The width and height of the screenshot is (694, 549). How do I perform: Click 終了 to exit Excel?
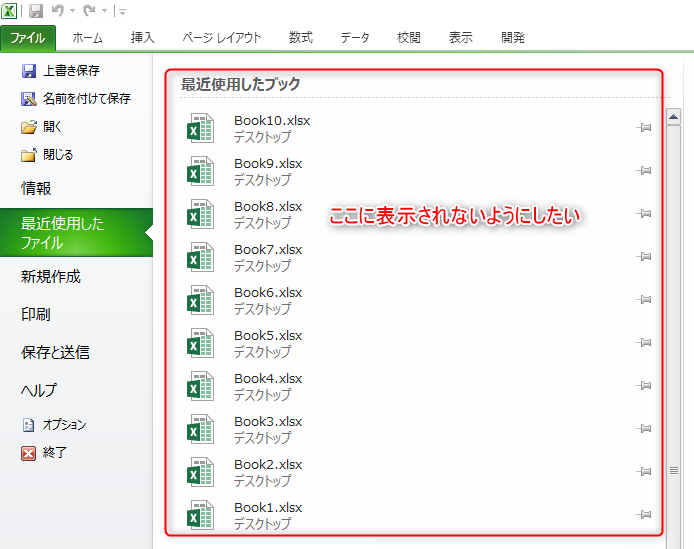tap(44, 453)
